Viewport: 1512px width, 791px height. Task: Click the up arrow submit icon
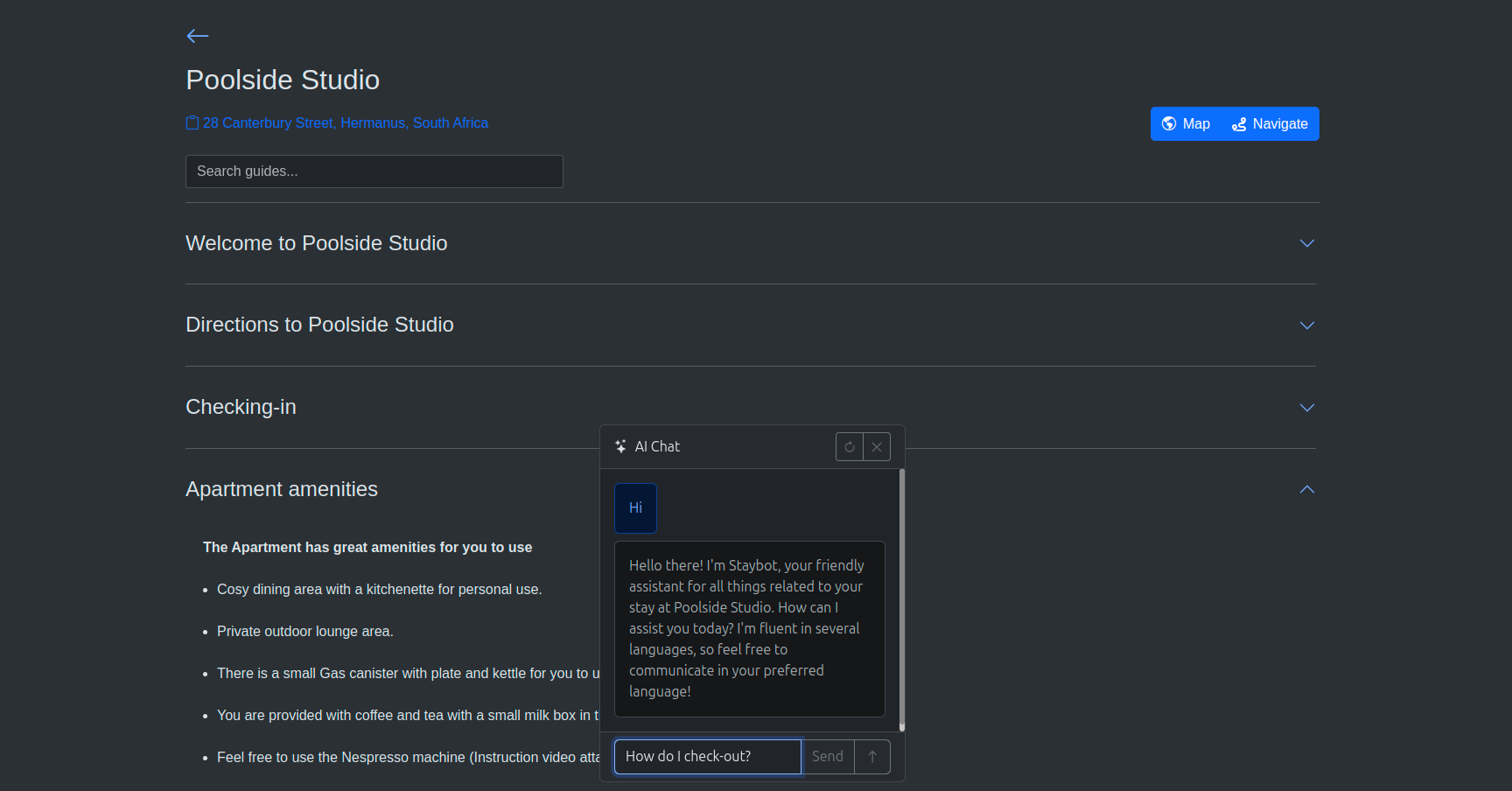tap(872, 757)
